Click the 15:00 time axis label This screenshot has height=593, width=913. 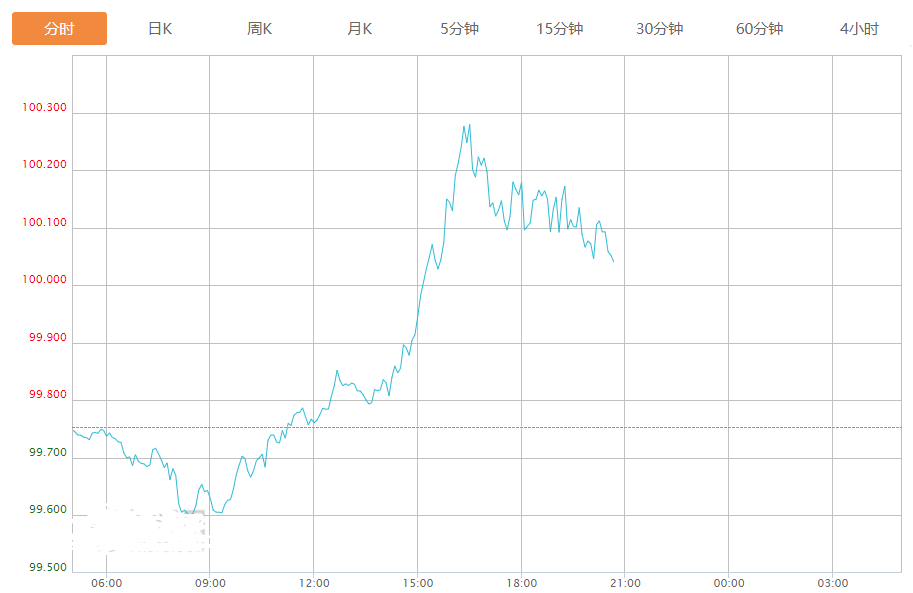coord(418,583)
